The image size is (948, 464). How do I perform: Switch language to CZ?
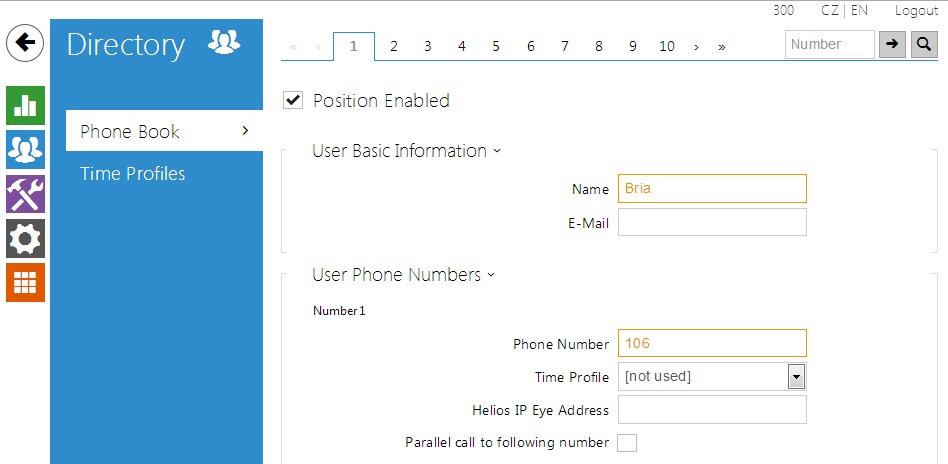click(830, 10)
